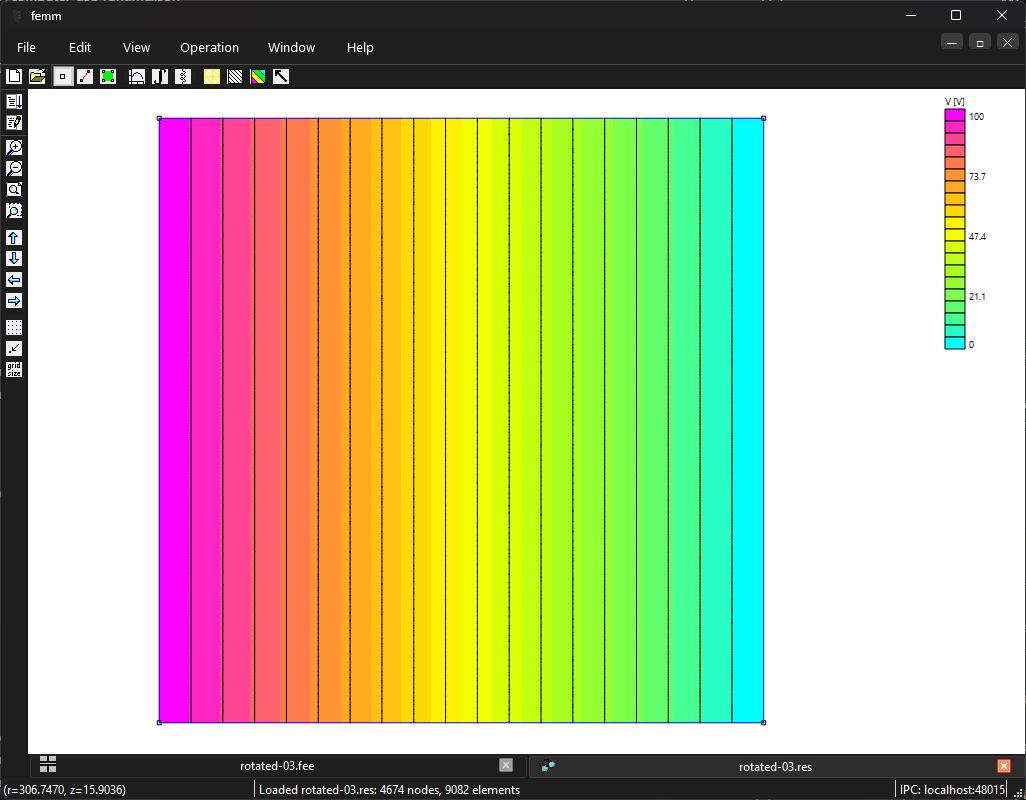Click the zoom out magnifier icon
Image resolution: width=1026 pixels, height=800 pixels.
[14, 168]
